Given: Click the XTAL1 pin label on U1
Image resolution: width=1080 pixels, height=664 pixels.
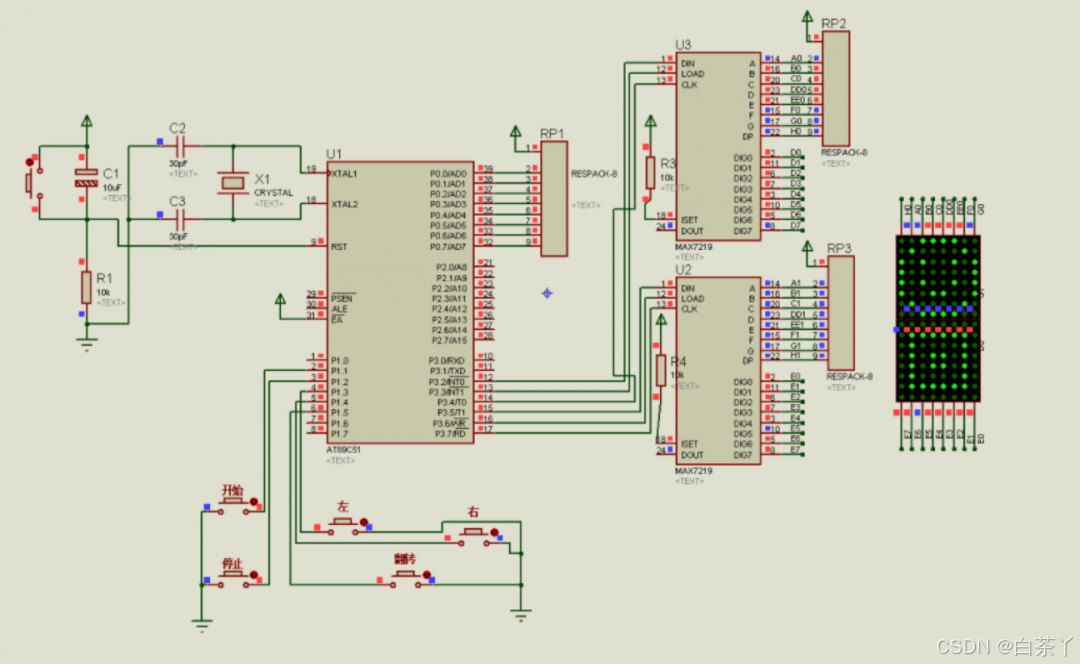Looking at the screenshot, I should (344, 174).
